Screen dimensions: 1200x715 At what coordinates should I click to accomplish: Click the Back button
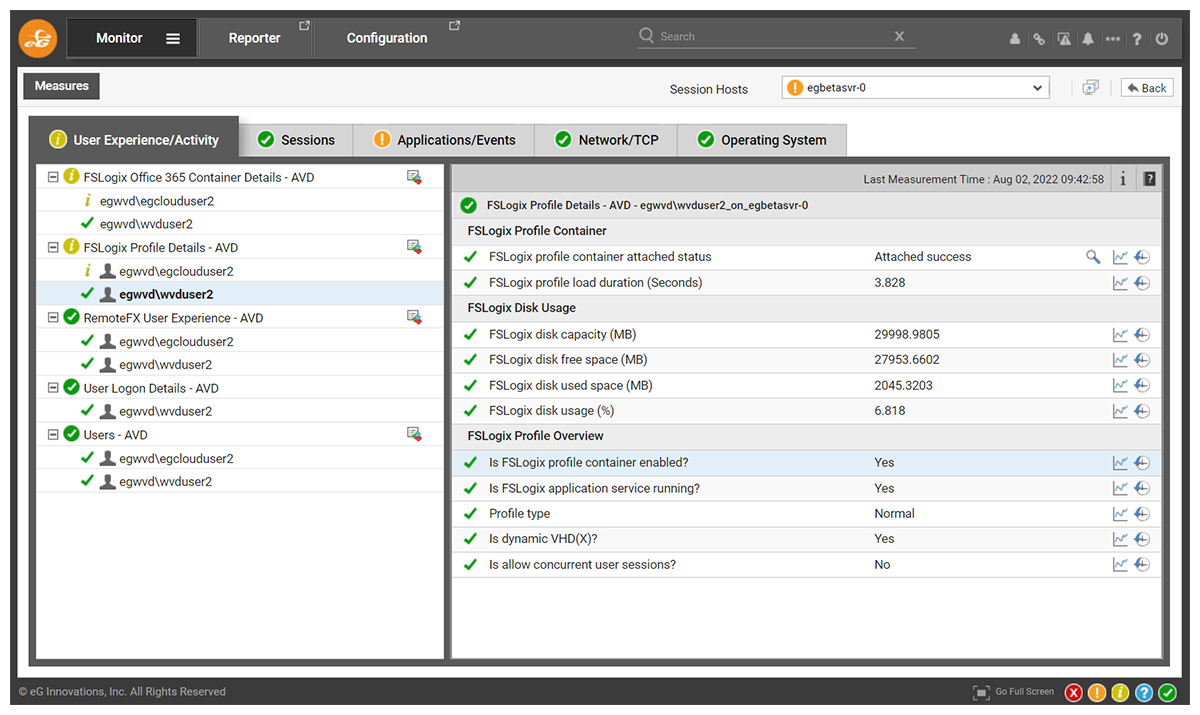[x=1147, y=88]
